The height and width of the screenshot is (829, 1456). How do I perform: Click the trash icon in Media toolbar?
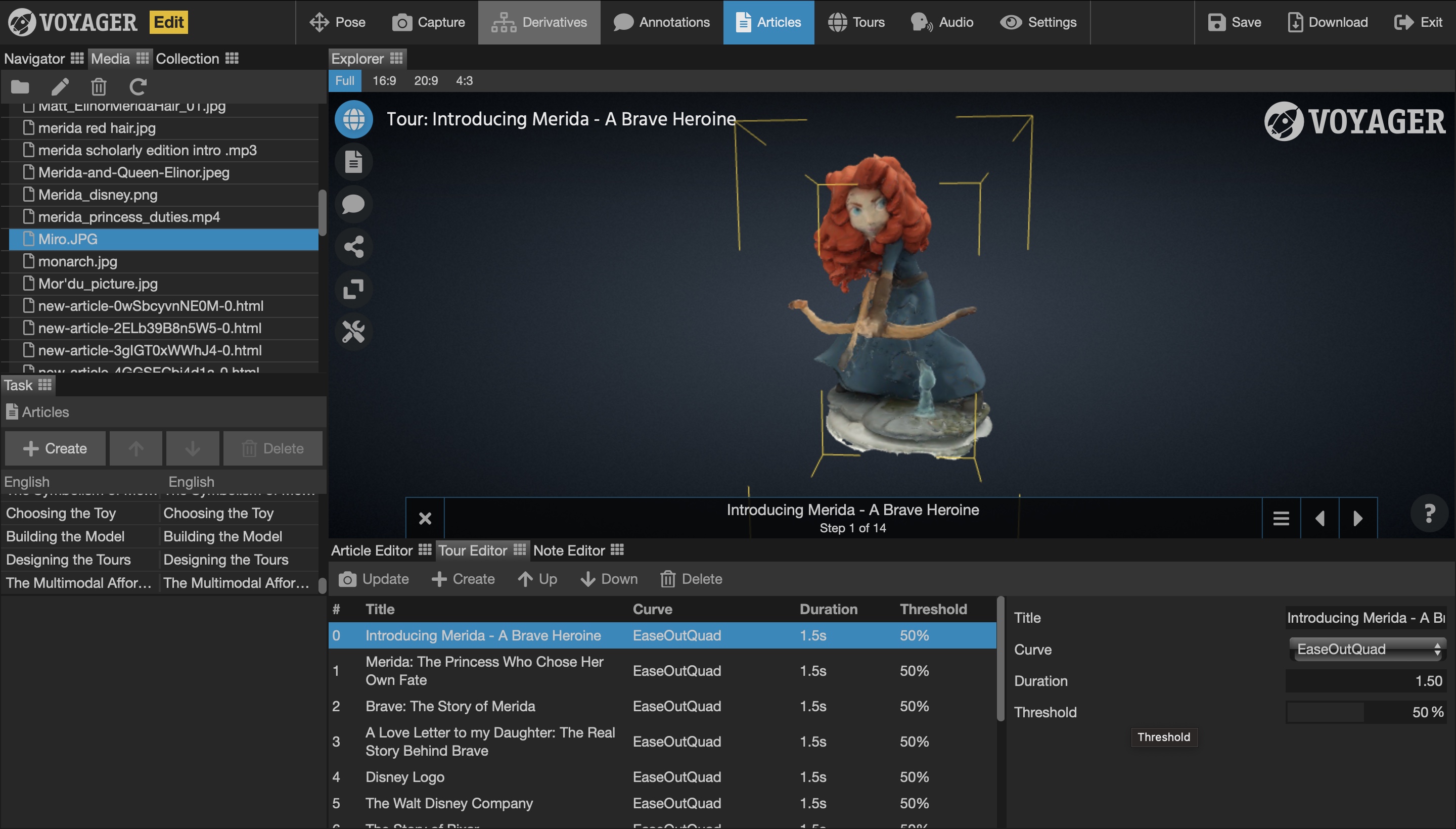[x=99, y=86]
